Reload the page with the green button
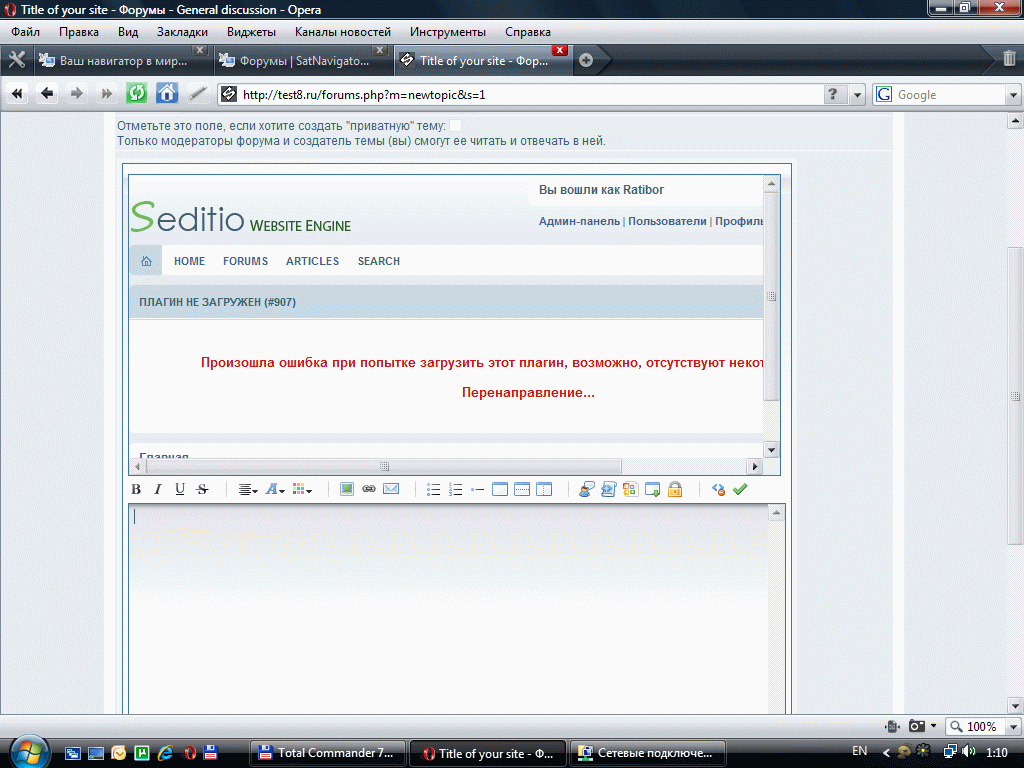 coord(136,93)
